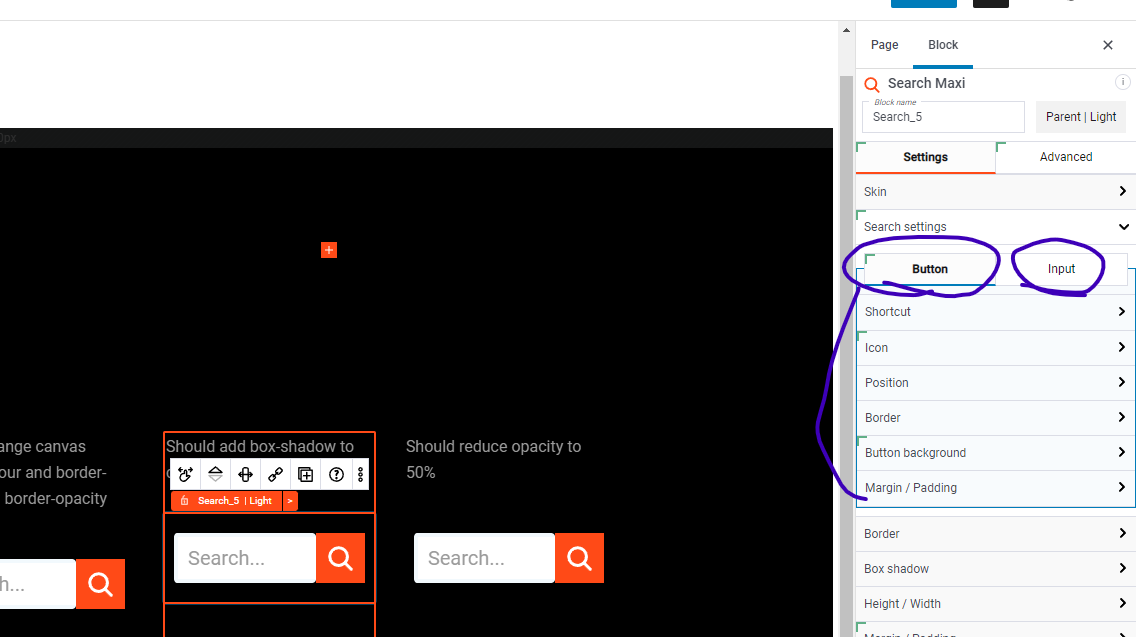Viewport: 1136px width, 637px height.
Task: Click the orange plus to add a block
Action: [x=329, y=249]
